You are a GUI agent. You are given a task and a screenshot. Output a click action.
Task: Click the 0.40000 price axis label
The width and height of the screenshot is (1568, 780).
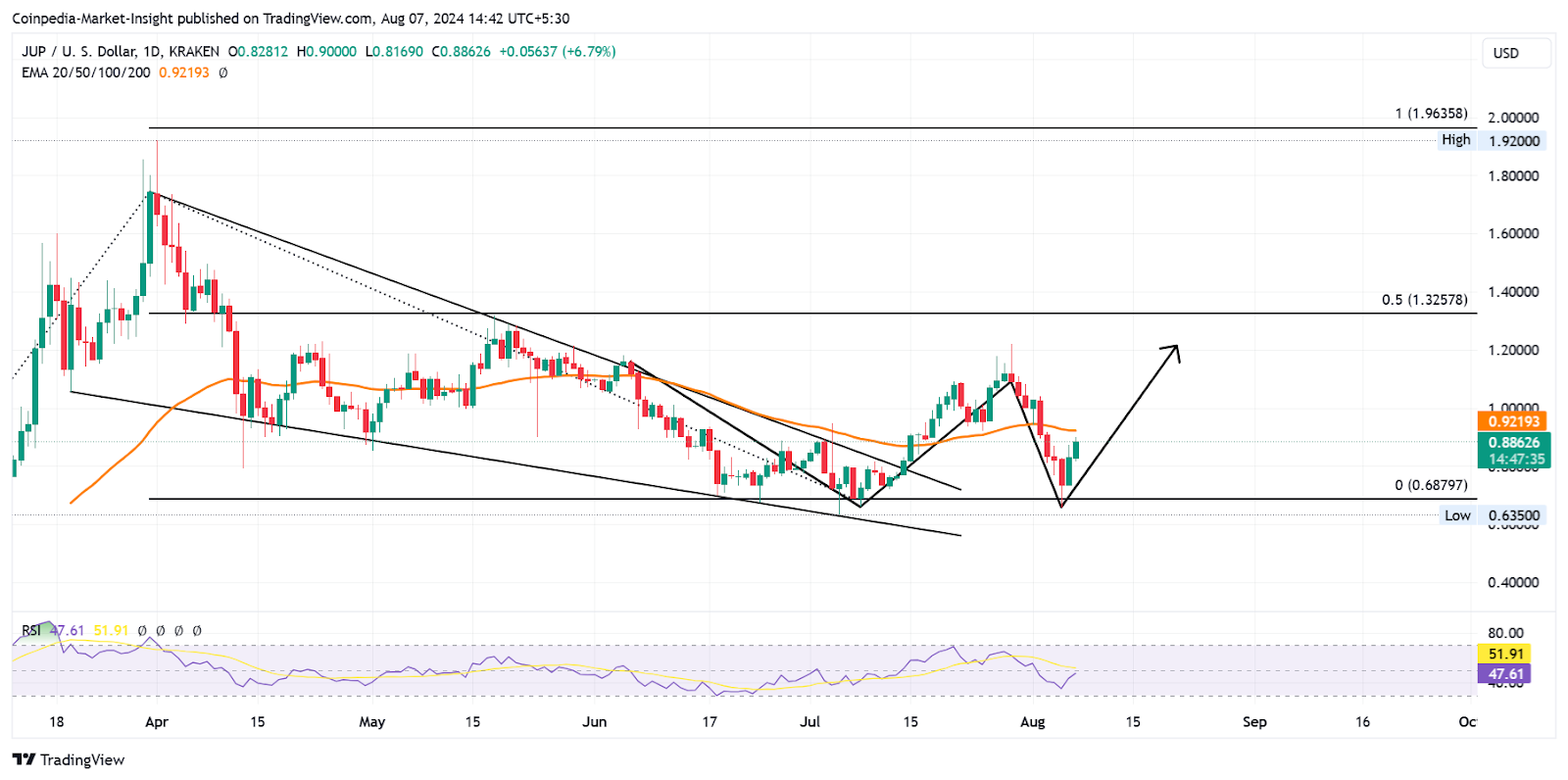[1513, 582]
